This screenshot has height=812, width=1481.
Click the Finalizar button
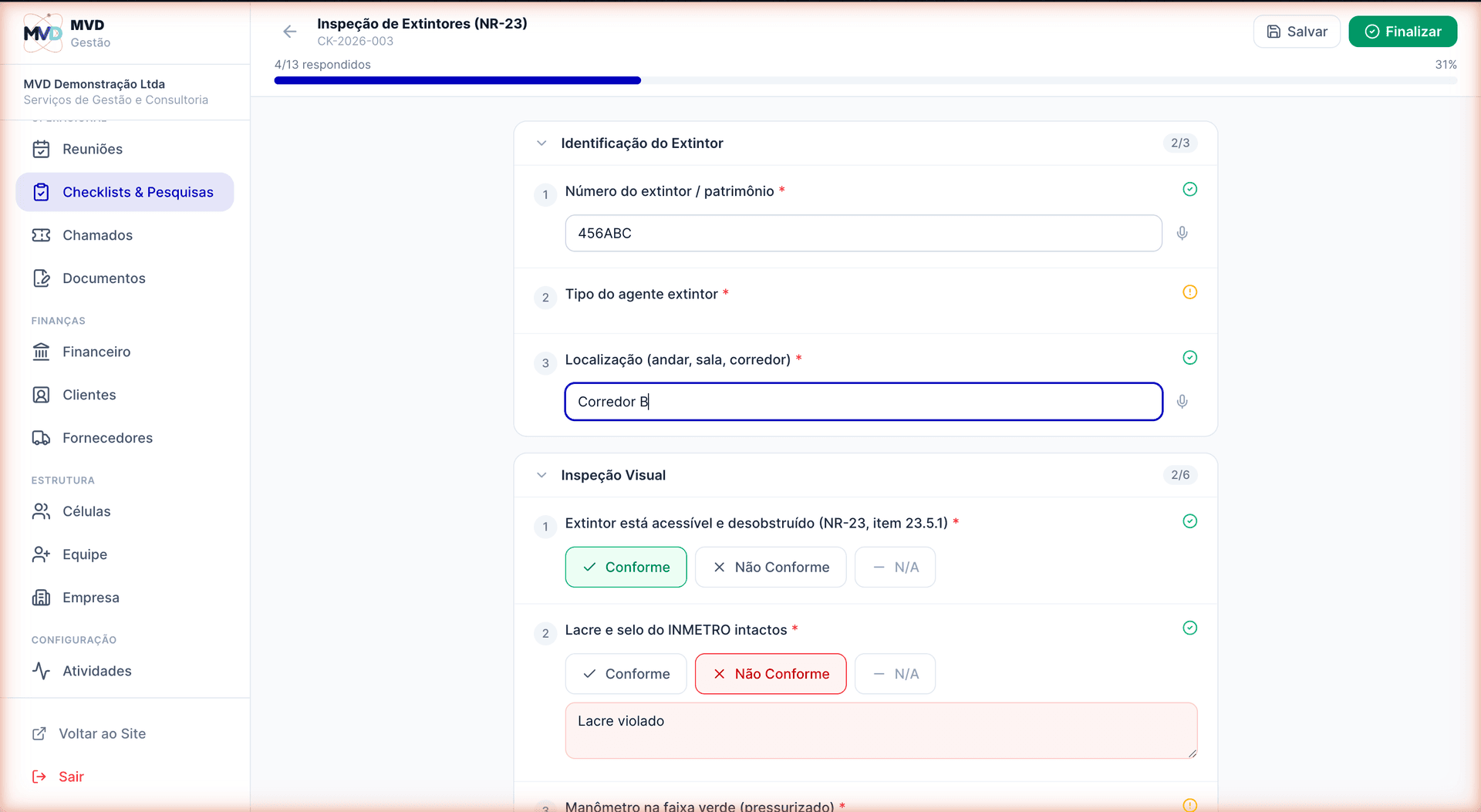click(1402, 32)
